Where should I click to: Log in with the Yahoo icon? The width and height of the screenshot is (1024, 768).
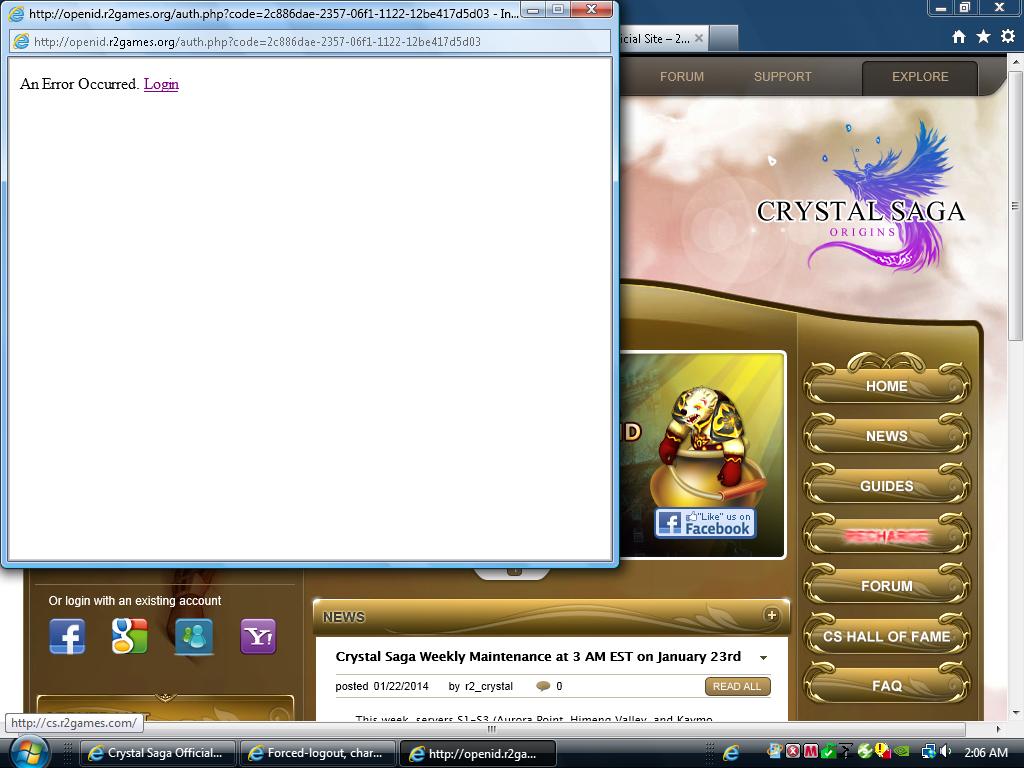[258, 636]
